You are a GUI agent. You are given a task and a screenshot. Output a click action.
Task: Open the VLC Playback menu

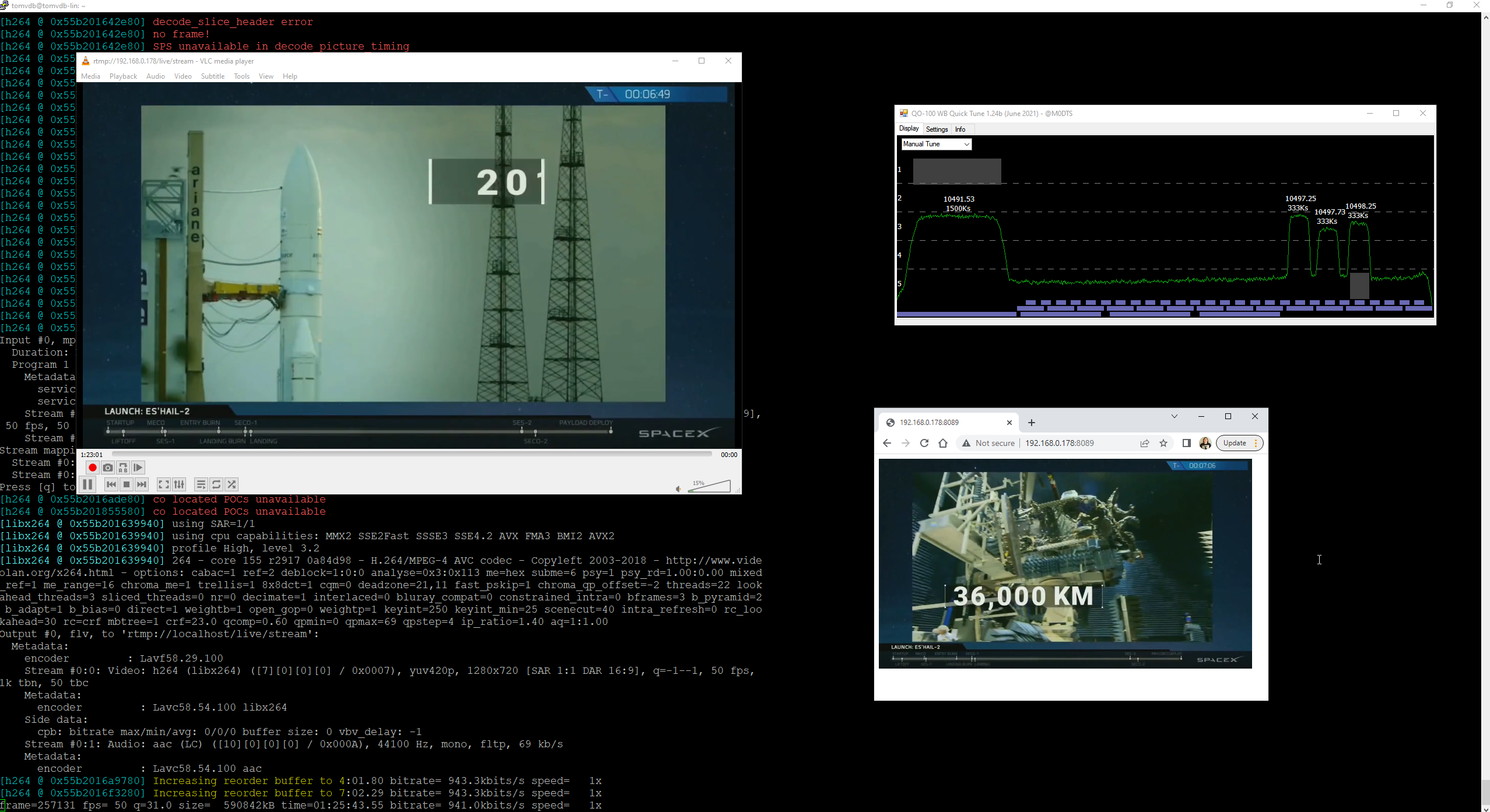pos(123,76)
